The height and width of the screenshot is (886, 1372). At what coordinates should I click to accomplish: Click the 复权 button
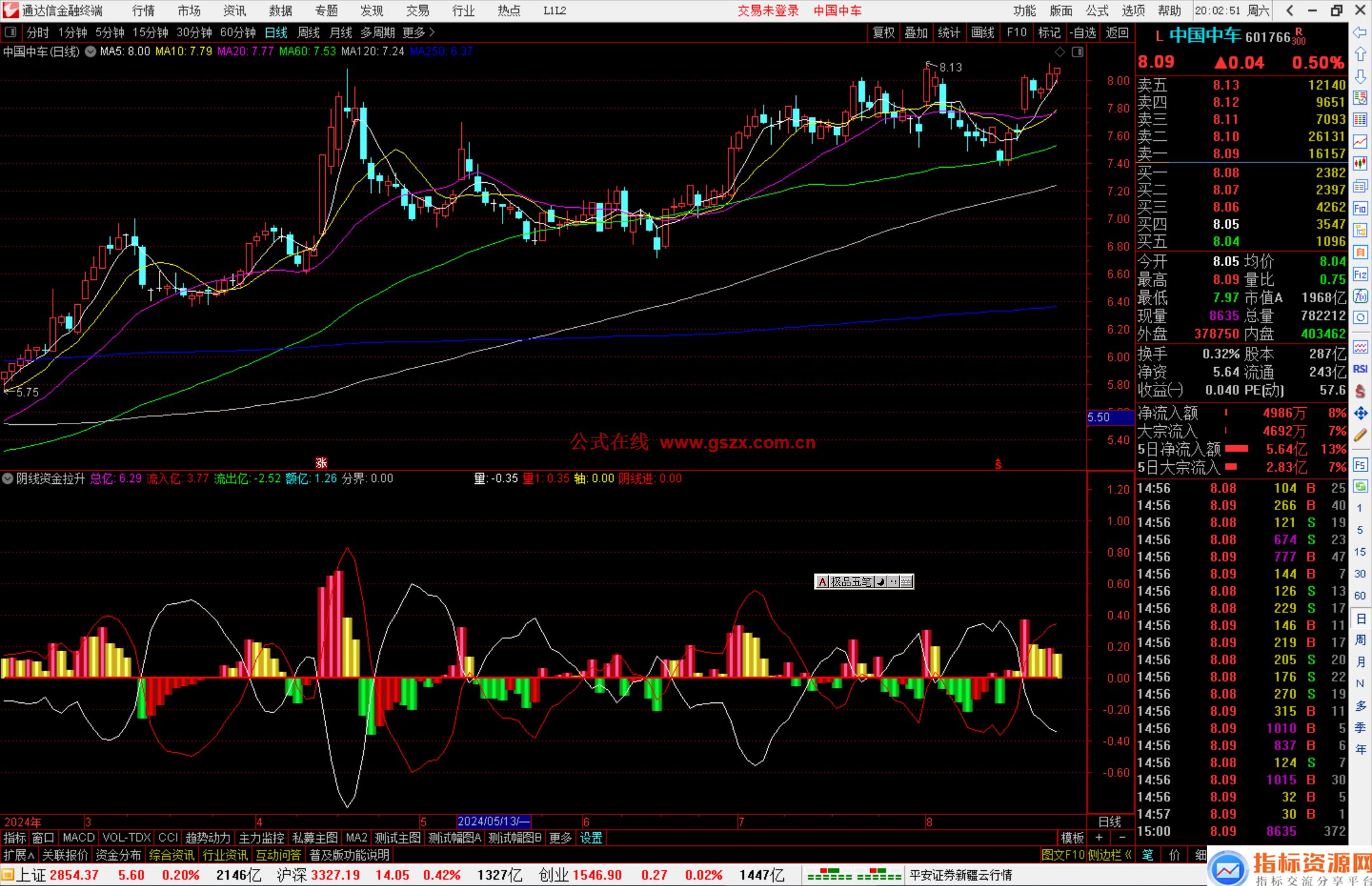(x=884, y=32)
